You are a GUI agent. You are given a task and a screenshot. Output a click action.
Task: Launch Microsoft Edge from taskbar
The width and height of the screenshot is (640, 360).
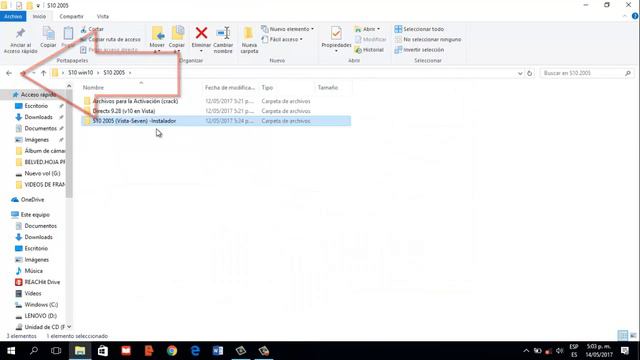pos(195,351)
